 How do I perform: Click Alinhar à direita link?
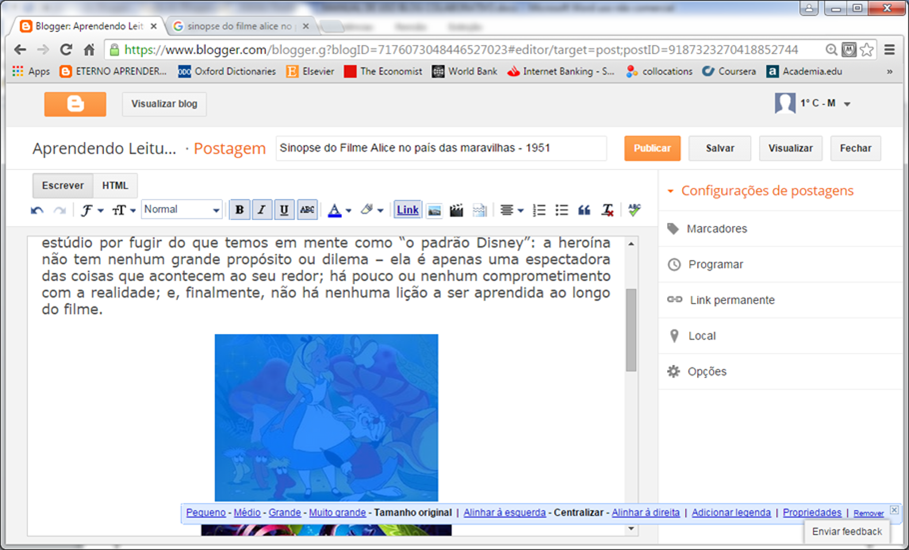(646, 513)
